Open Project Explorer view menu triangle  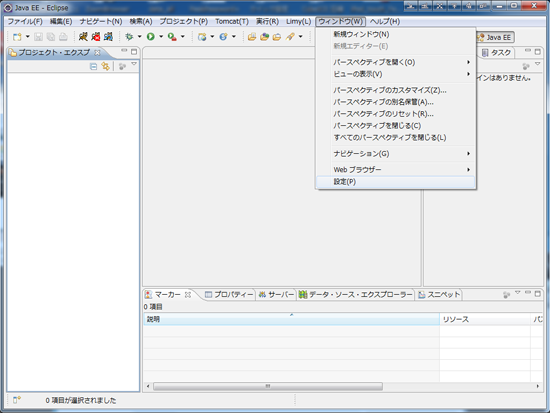[x=134, y=64]
